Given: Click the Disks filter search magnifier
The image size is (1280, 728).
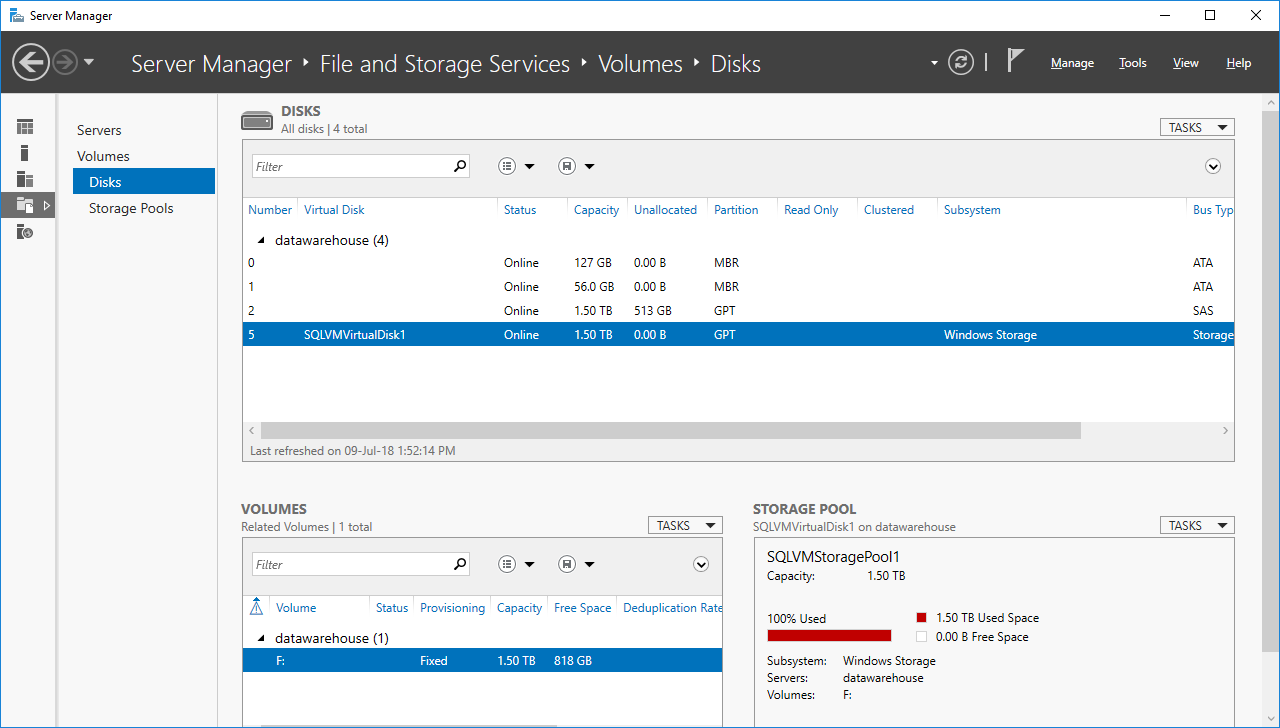Looking at the screenshot, I should coord(460,166).
